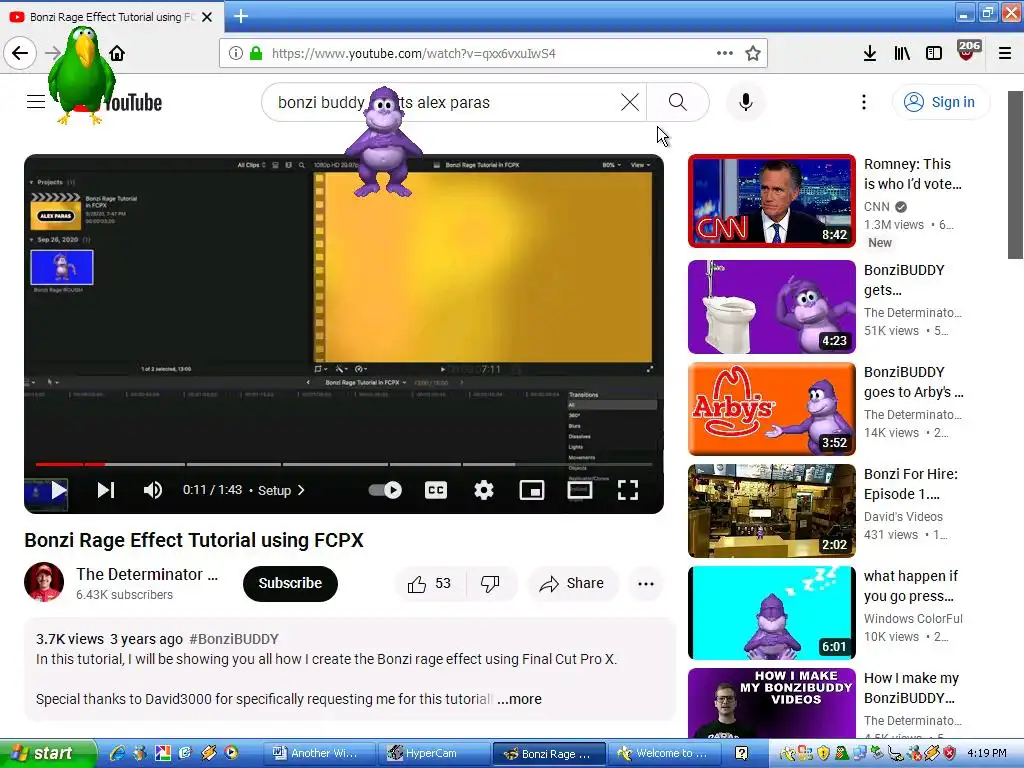Enter full screen on the player
1024x768 pixels.
pos(628,490)
